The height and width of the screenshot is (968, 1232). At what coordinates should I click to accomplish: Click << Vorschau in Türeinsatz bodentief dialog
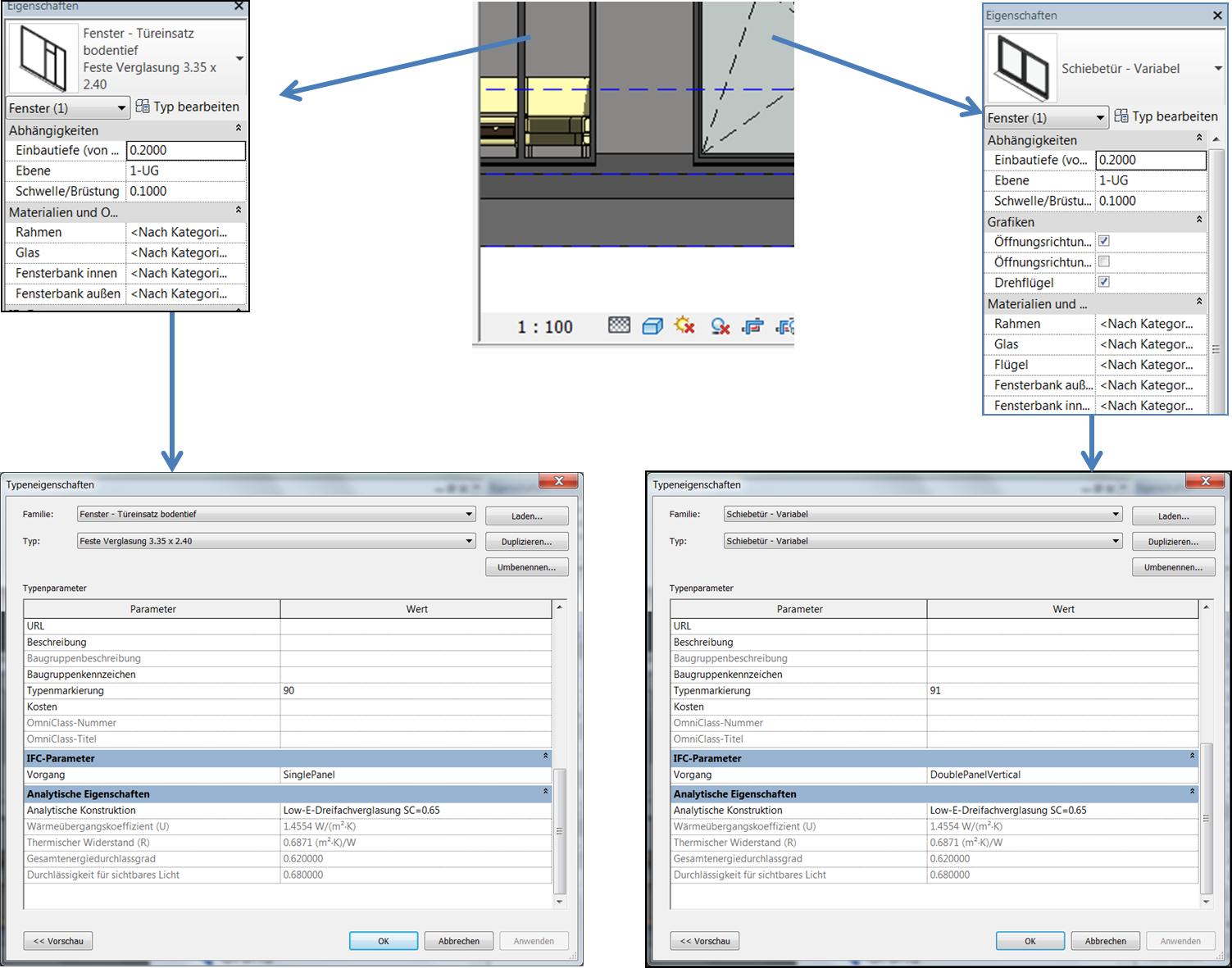pos(58,941)
